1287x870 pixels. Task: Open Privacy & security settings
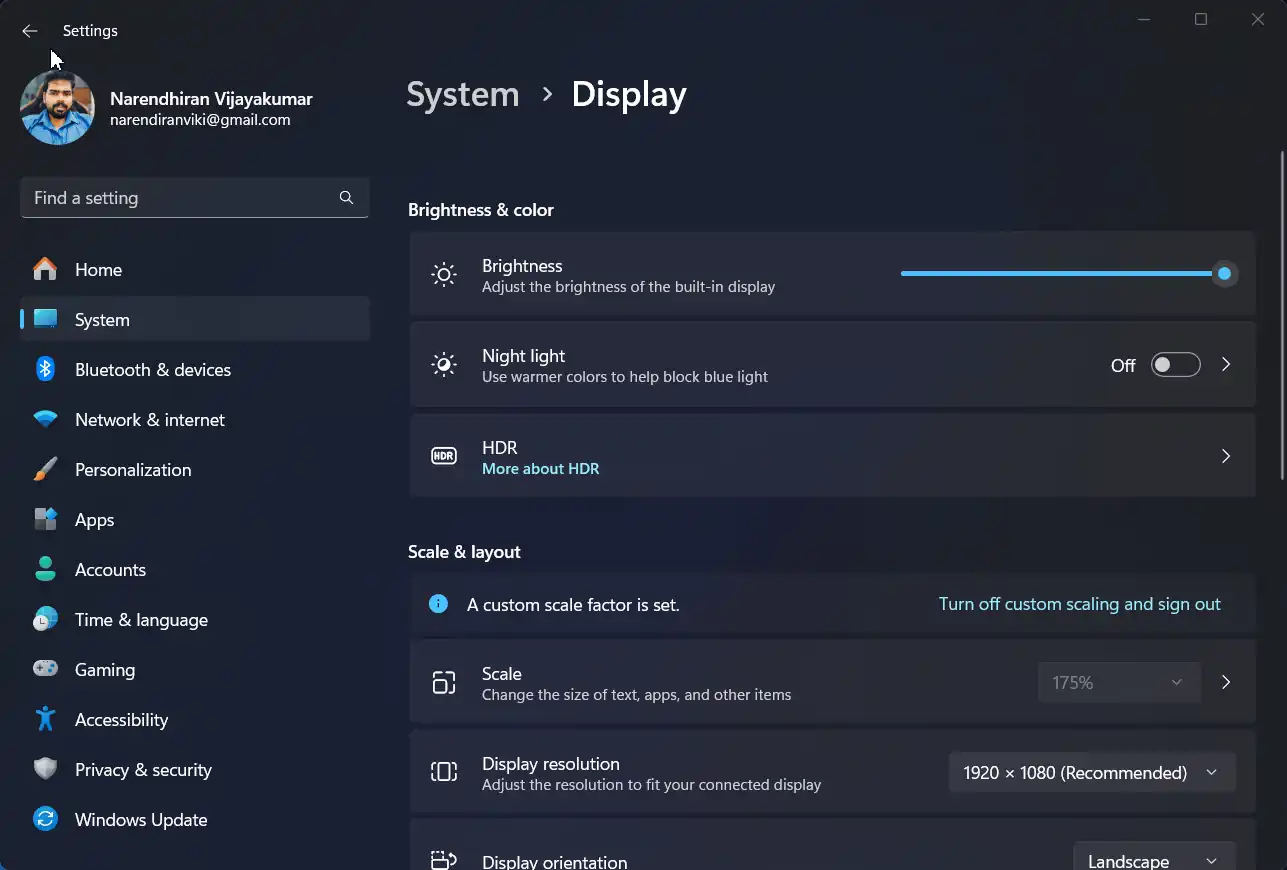195,769
